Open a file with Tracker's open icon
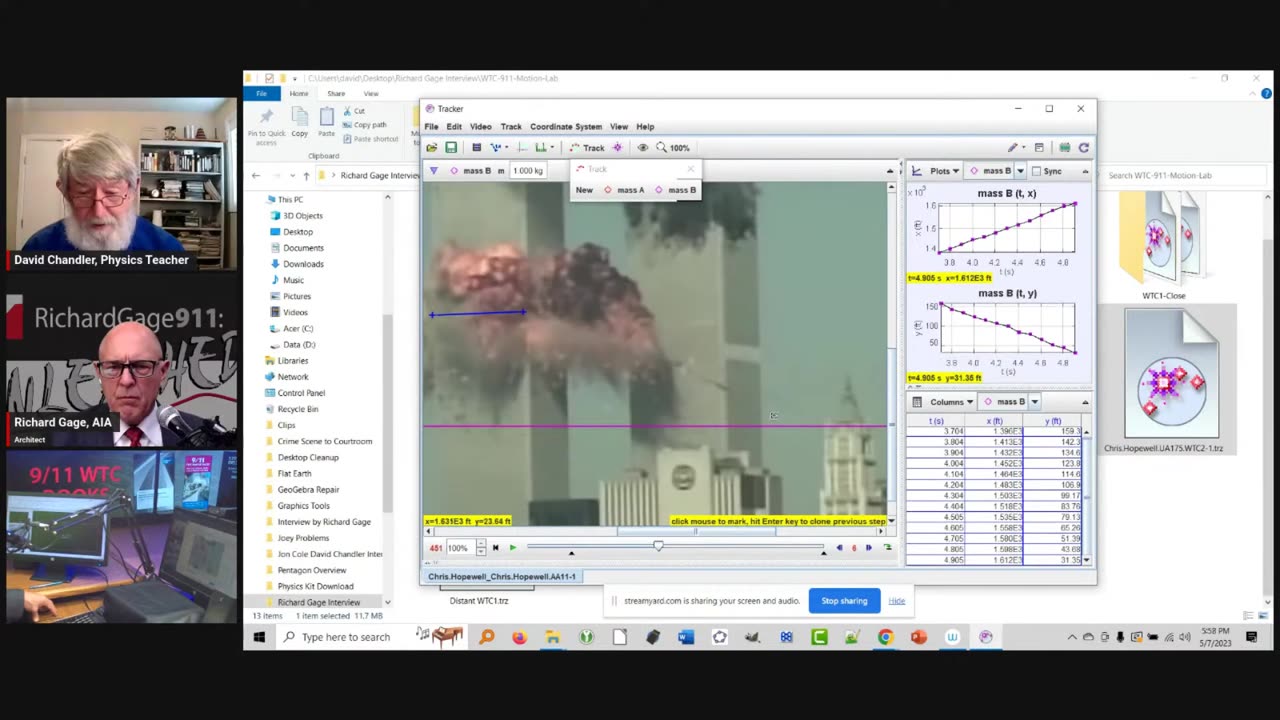The height and width of the screenshot is (720, 1280). point(432,147)
